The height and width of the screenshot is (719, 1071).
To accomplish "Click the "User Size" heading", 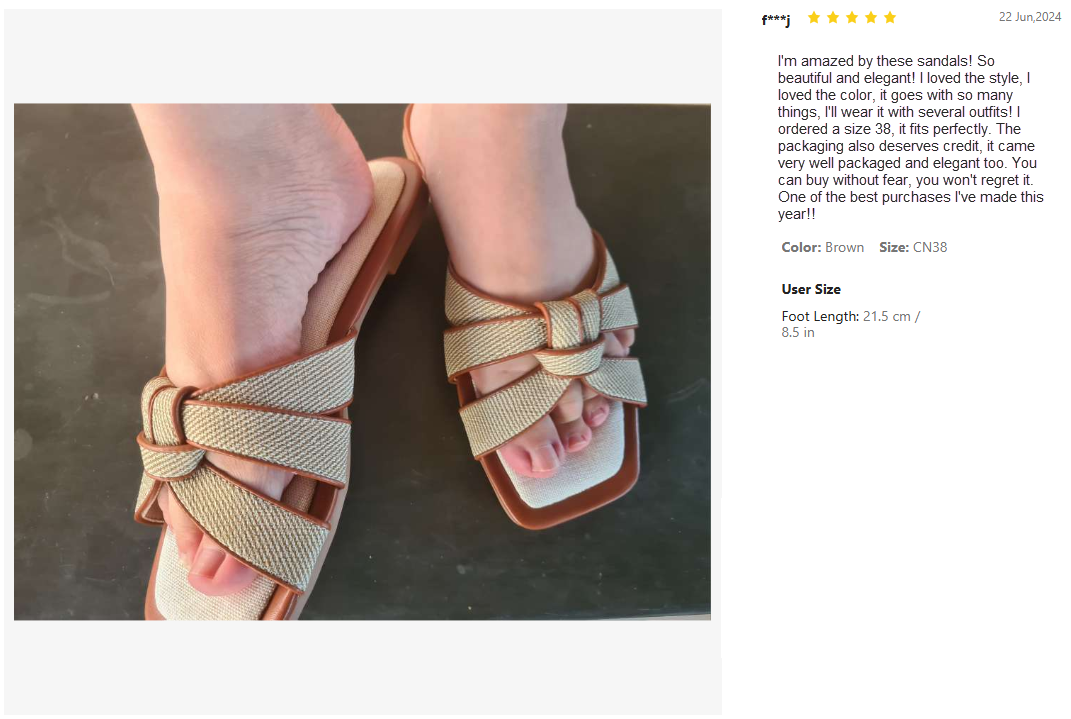I will click(x=811, y=289).
